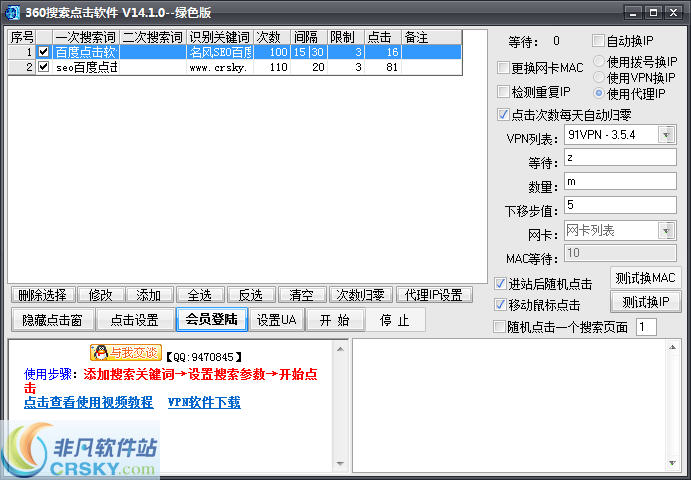691x480 pixels.
Task: Select 使用拨号换IP radio option
Action: (x=598, y=61)
